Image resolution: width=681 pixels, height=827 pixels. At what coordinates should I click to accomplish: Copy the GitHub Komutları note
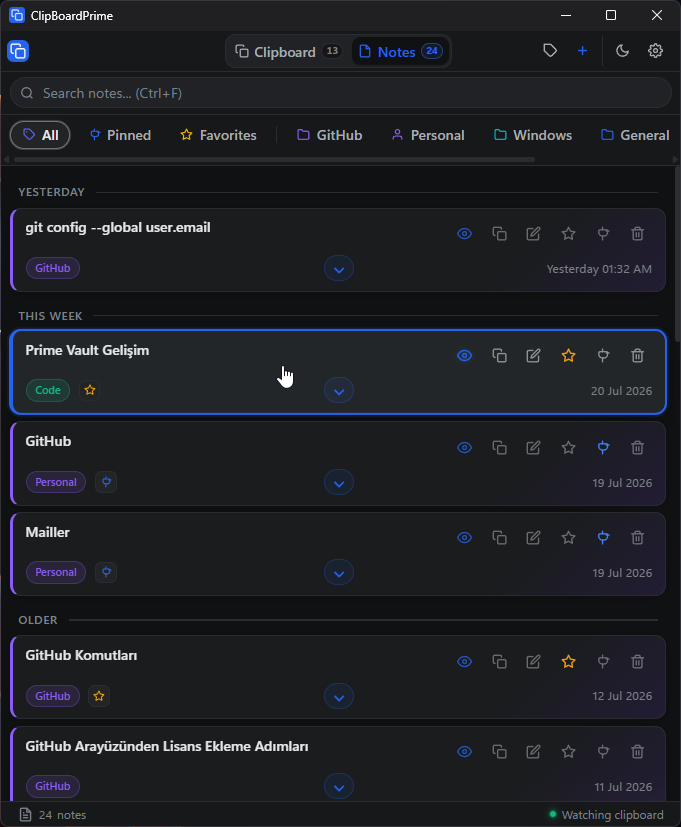(500, 661)
